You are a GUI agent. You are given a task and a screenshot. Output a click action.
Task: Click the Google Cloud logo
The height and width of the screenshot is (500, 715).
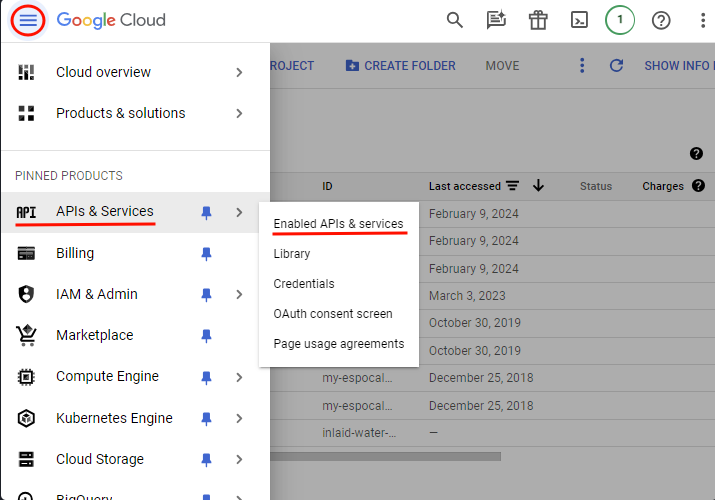point(111,20)
